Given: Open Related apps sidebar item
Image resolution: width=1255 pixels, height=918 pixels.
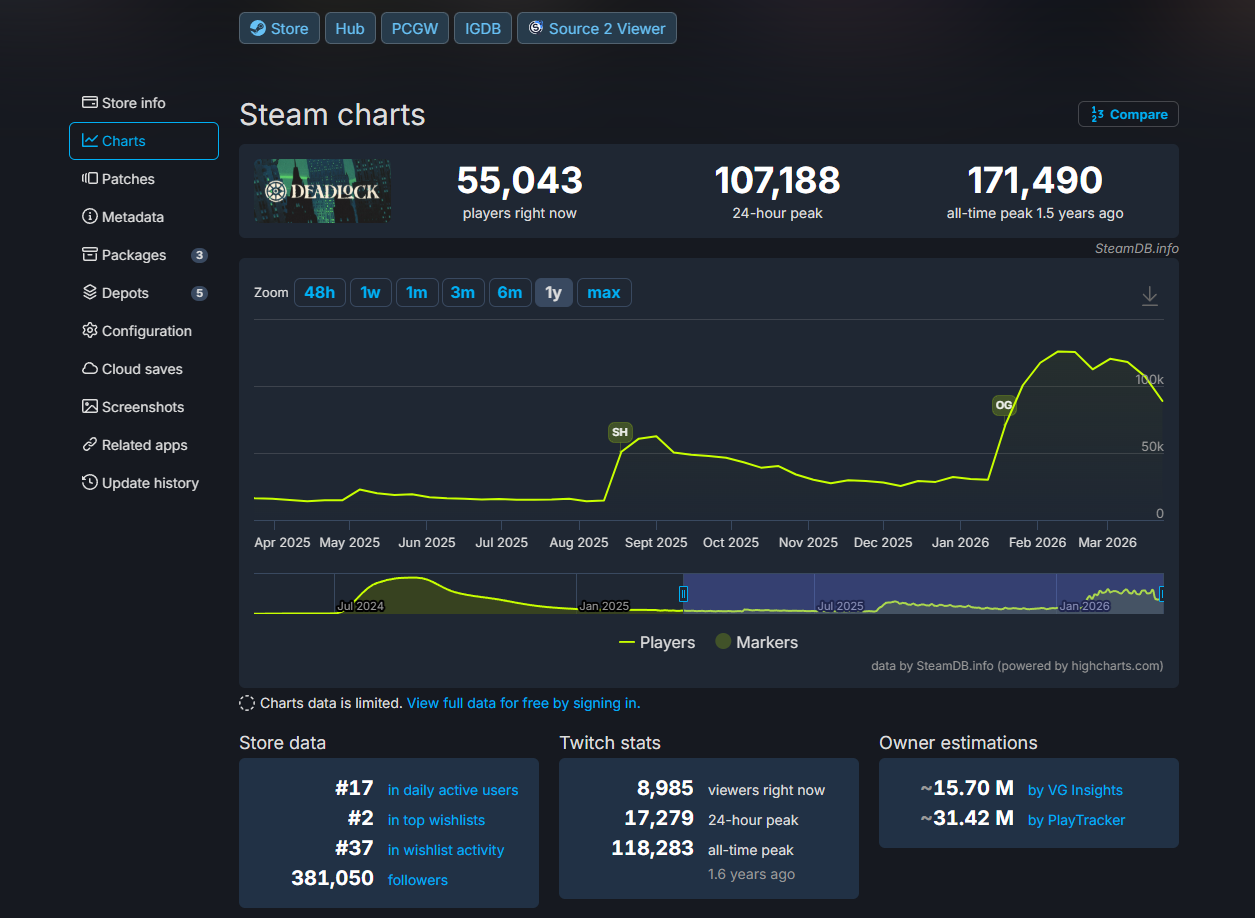Looking at the screenshot, I should [x=144, y=445].
